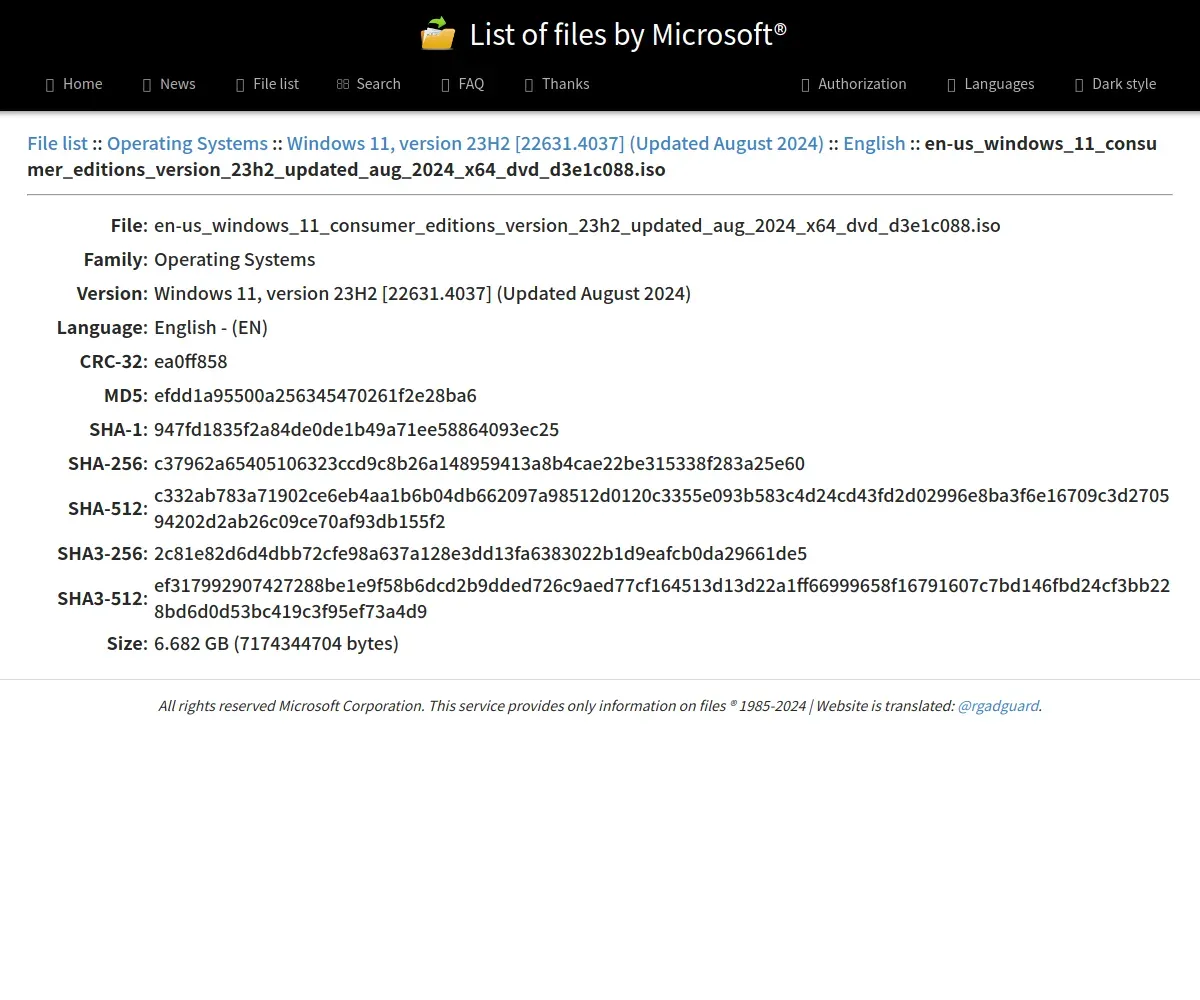The width and height of the screenshot is (1200, 1000).
Task: Go to File list in navigation bar
Action: click(267, 84)
